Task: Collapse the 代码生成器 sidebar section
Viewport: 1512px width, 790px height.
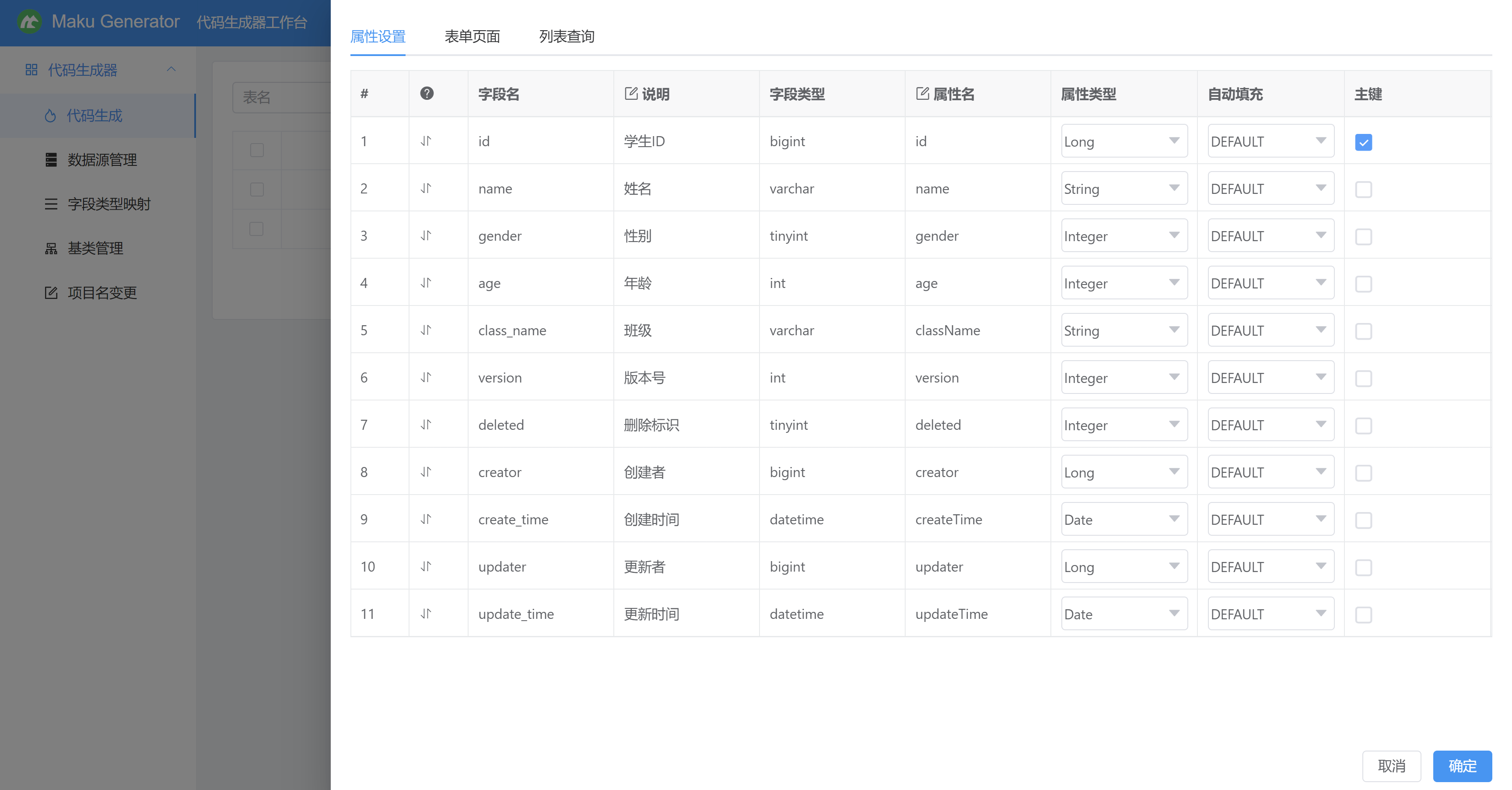Action: tap(171, 69)
